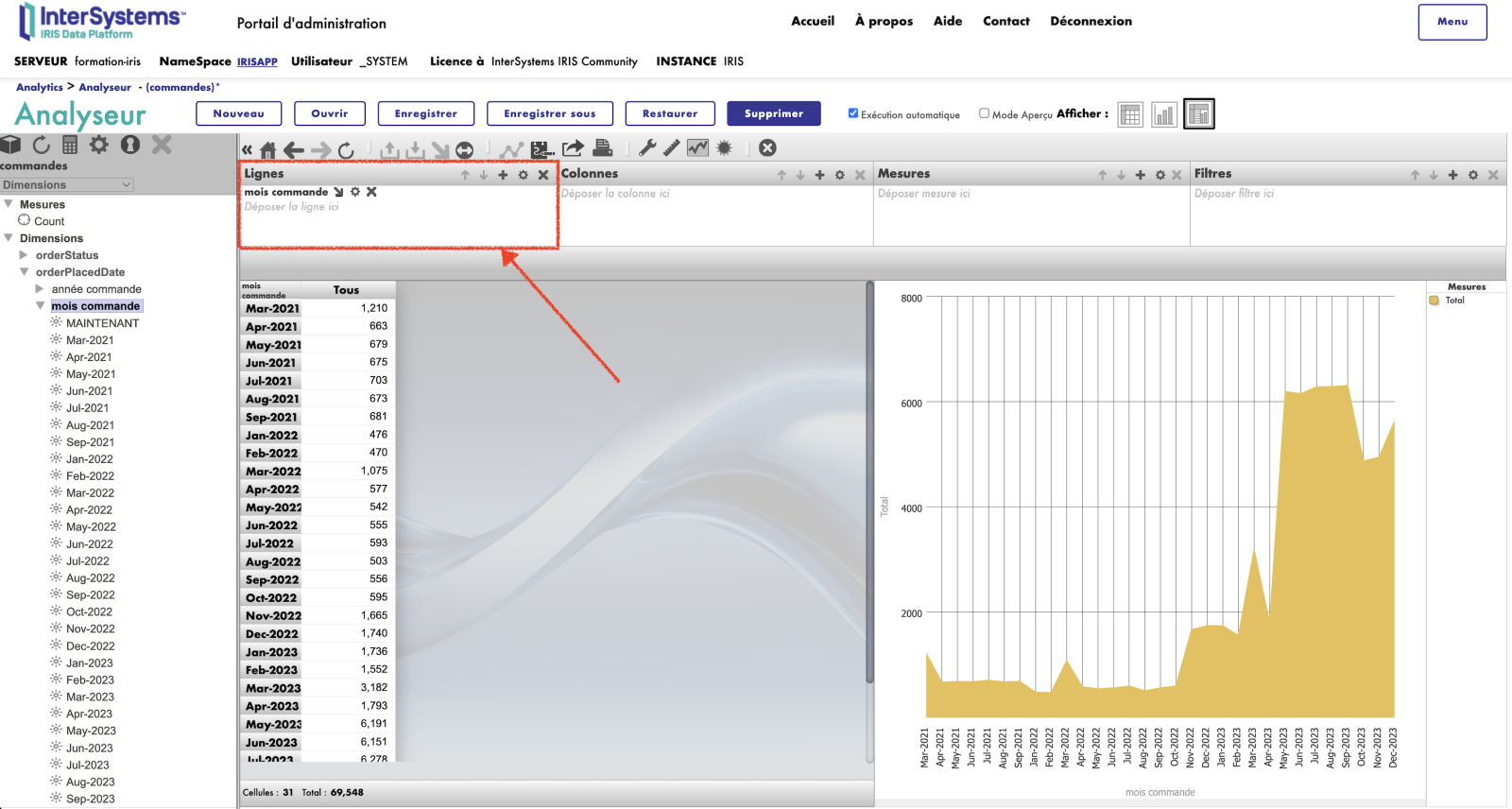Show chart-only display view icon

1164,114
